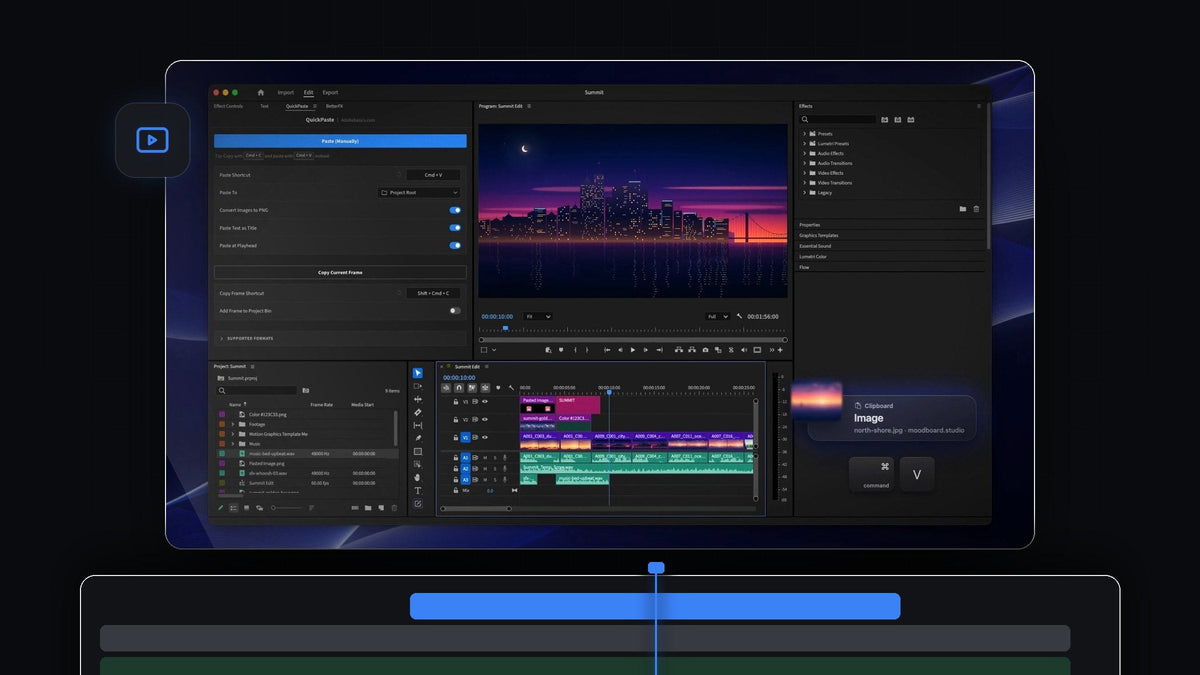
Task: Hide track V3 with its eye icon
Action: [485, 401]
